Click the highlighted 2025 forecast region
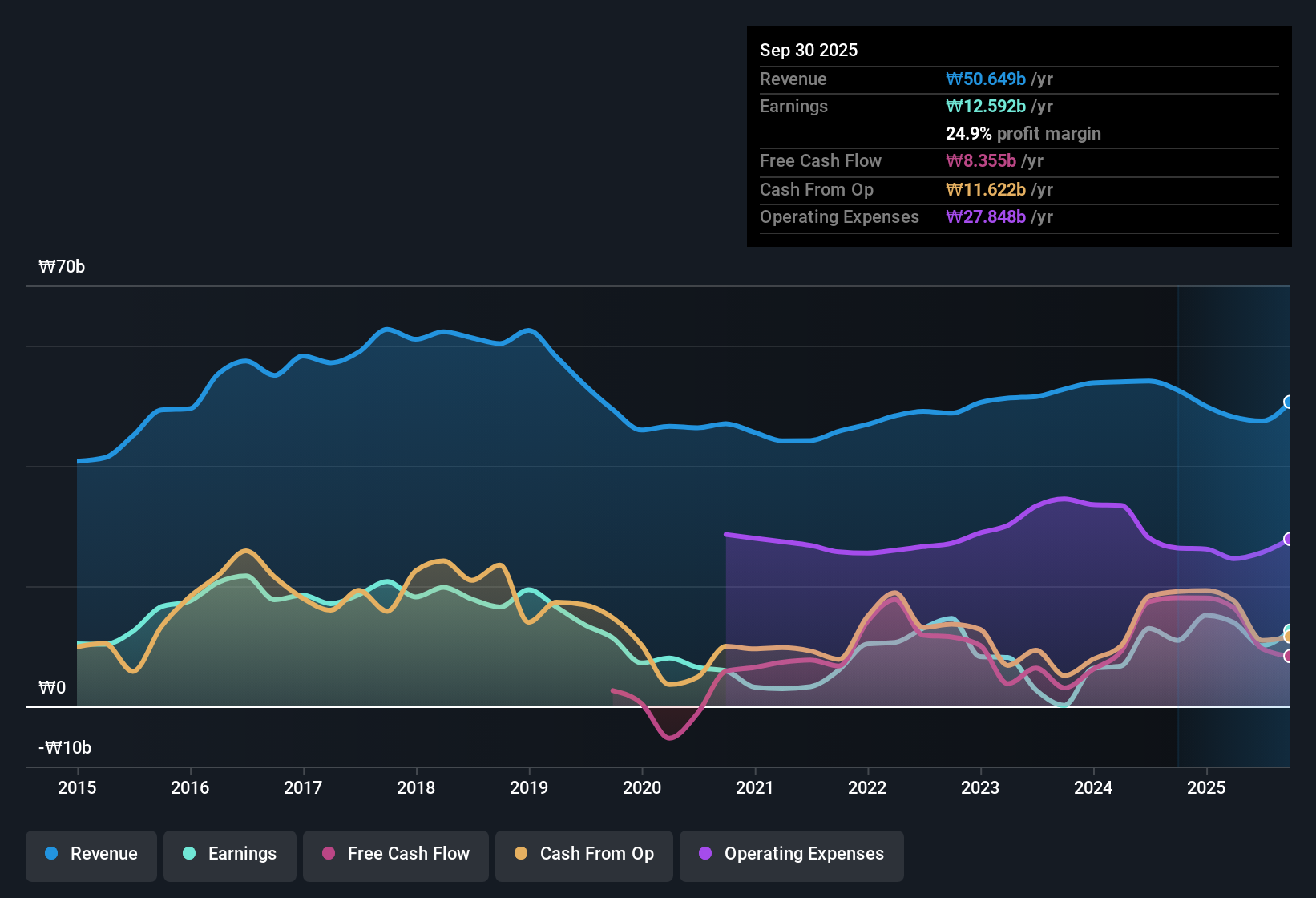The image size is (1316, 898). [1234, 521]
